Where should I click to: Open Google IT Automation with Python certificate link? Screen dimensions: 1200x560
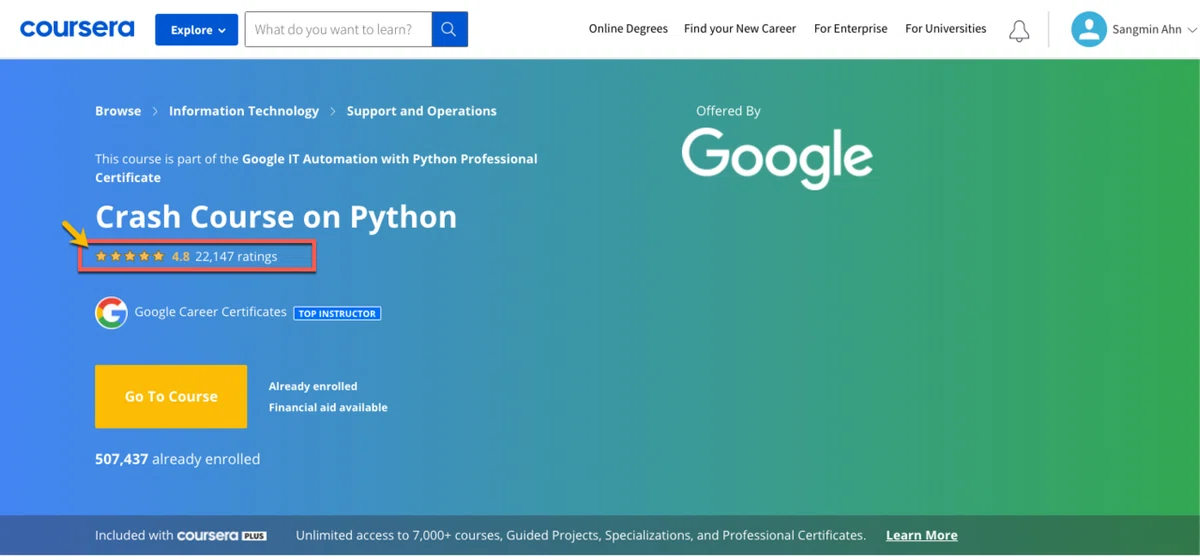[316, 168]
